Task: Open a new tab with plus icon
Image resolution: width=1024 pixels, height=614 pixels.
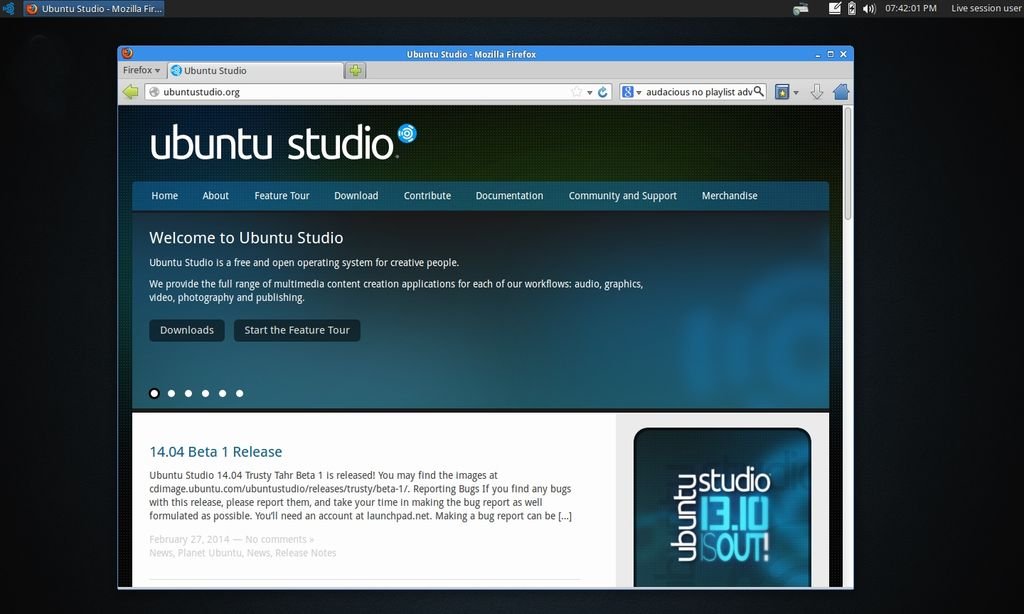Action: coord(355,70)
